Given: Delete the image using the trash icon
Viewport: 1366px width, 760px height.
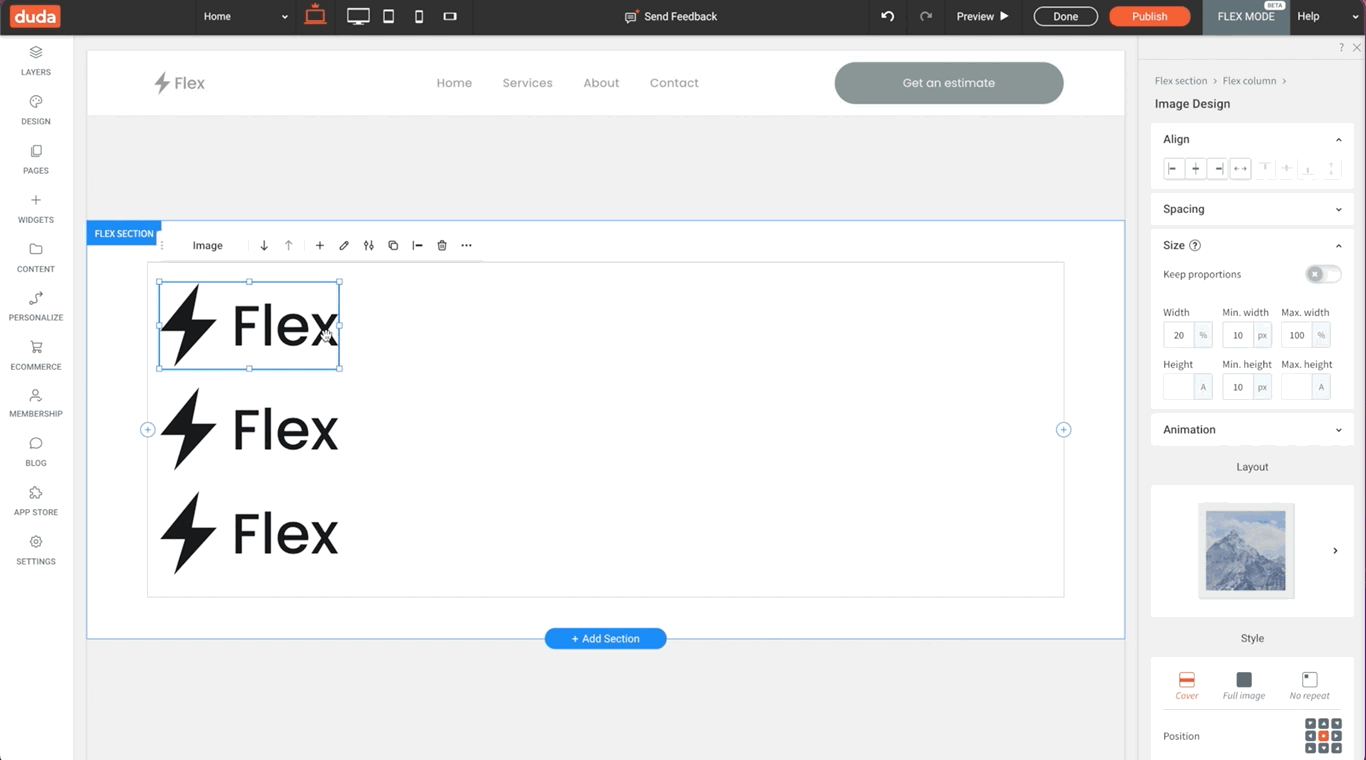Looking at the screenshot, I should (x=441, y=245).
